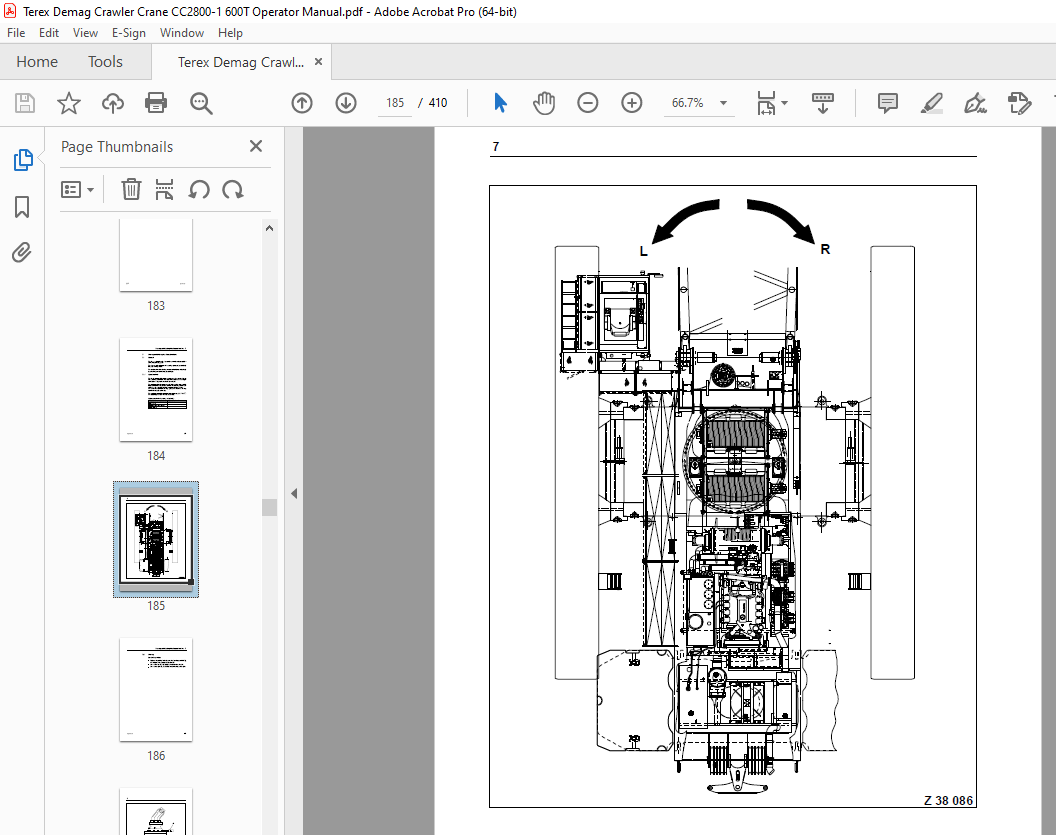Viewport: 1056px width, 835px height.
Task: Open Page Thumbnails pane from sidebar
Action: pyautogui.click(x=23, y=160)
